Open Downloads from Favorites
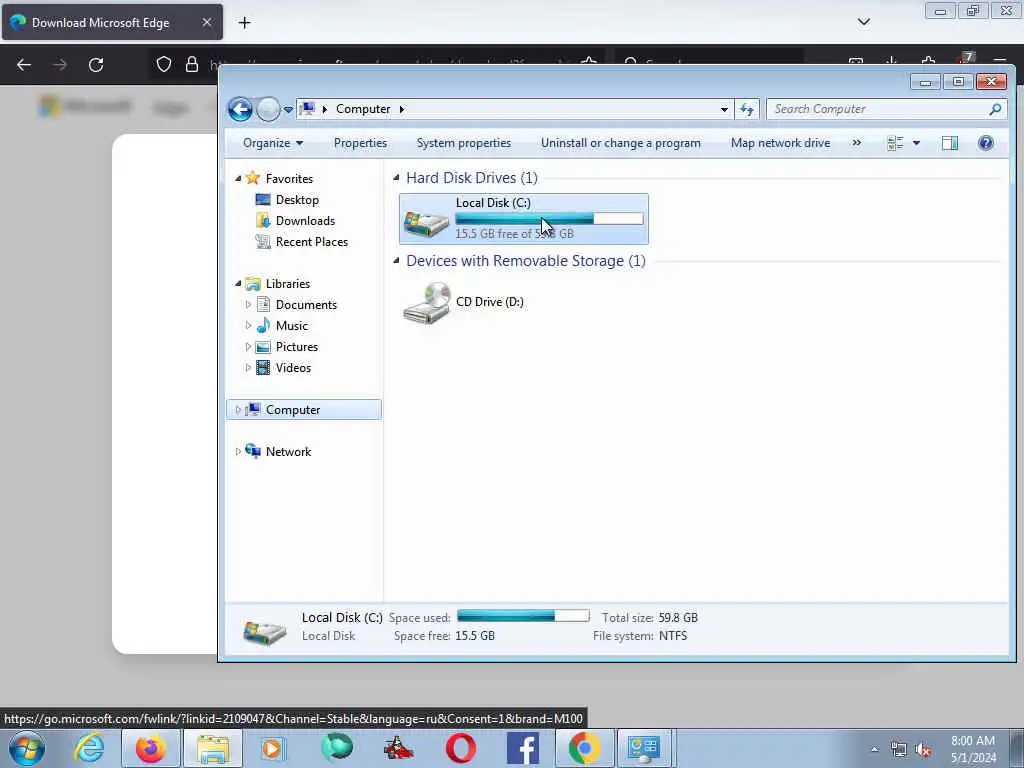 point(305,221)
